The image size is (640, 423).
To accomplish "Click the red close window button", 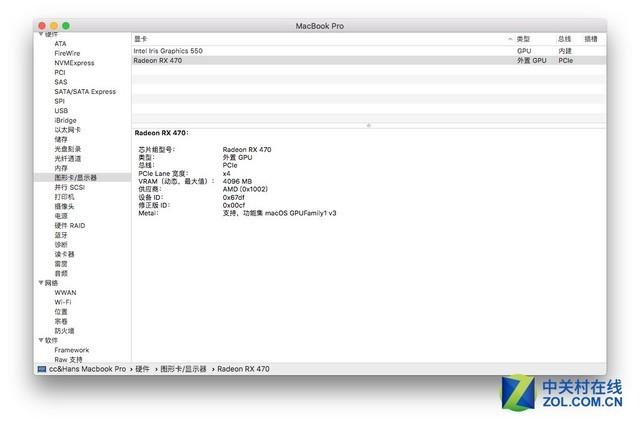I will point(42,26).
